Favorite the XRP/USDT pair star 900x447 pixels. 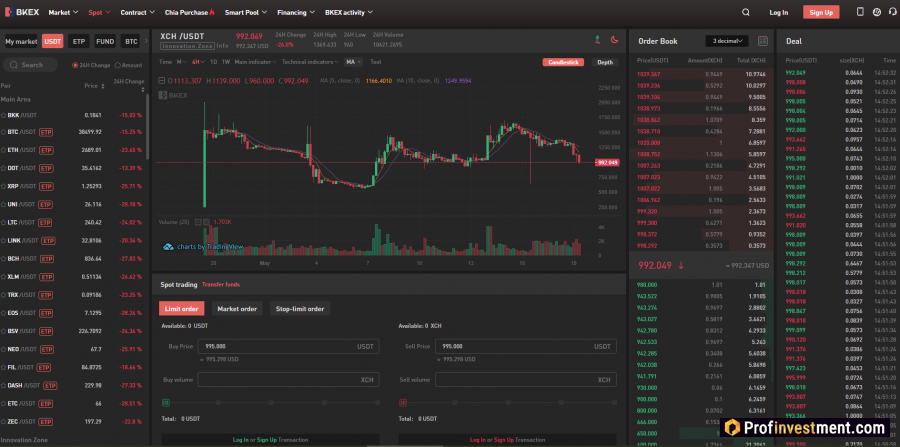[3, 186]
